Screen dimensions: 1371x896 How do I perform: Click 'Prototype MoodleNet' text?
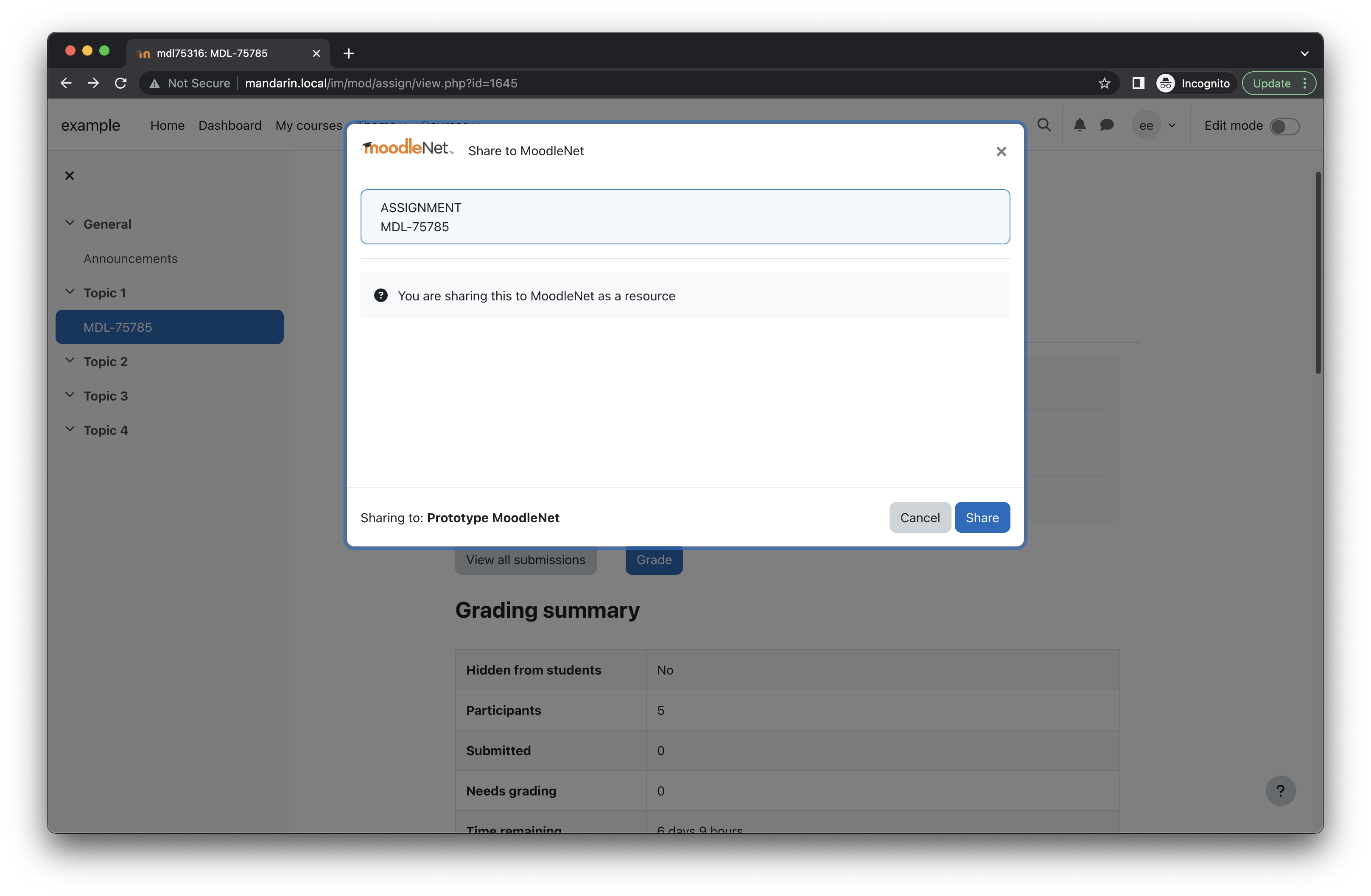[493, 518]
